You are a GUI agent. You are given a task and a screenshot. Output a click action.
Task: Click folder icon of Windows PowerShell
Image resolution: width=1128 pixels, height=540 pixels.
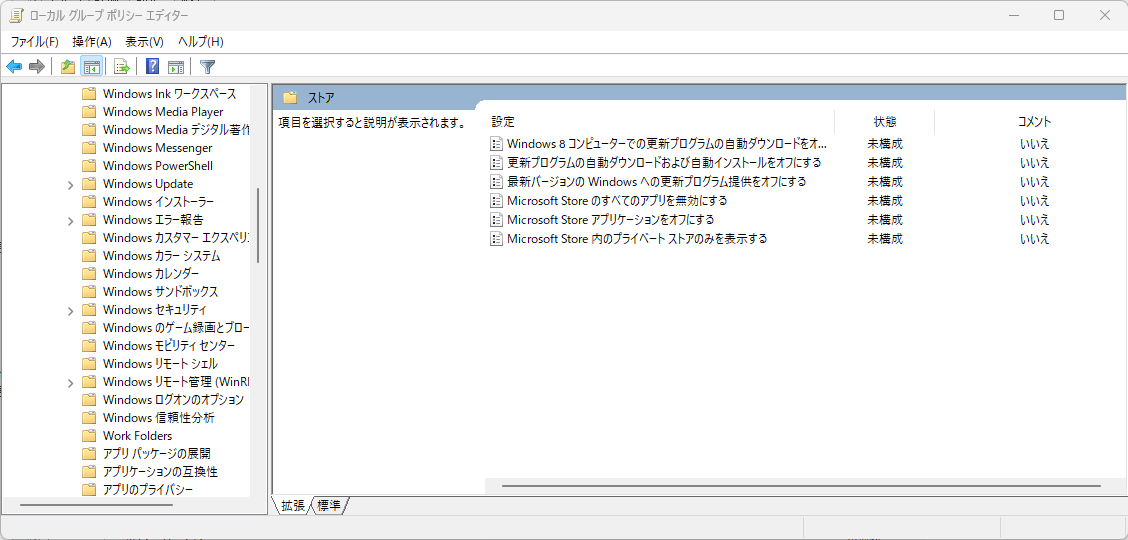pos(89,165)
